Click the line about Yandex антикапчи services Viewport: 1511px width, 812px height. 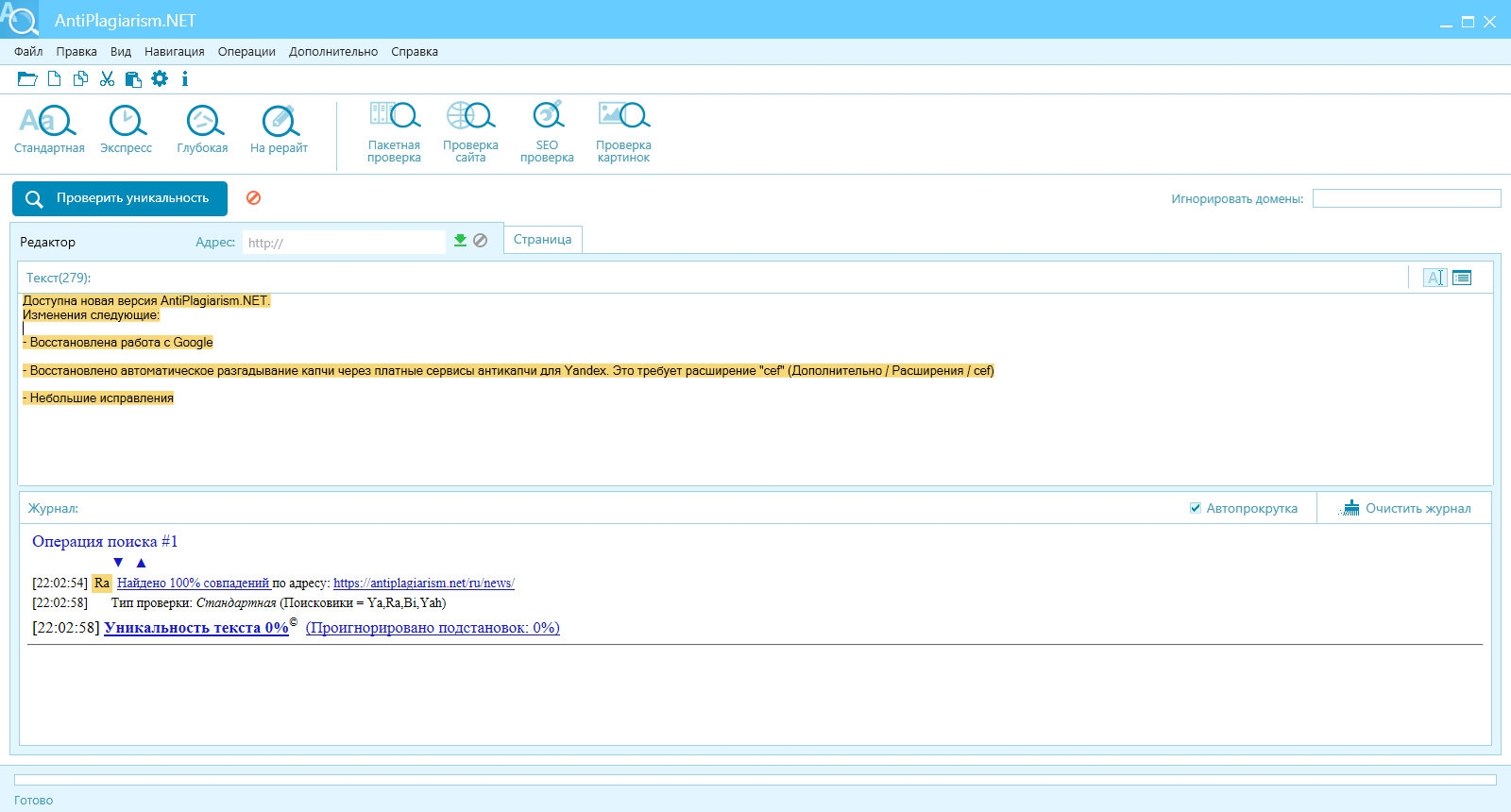pyautogui.click(x=508, y=371)
